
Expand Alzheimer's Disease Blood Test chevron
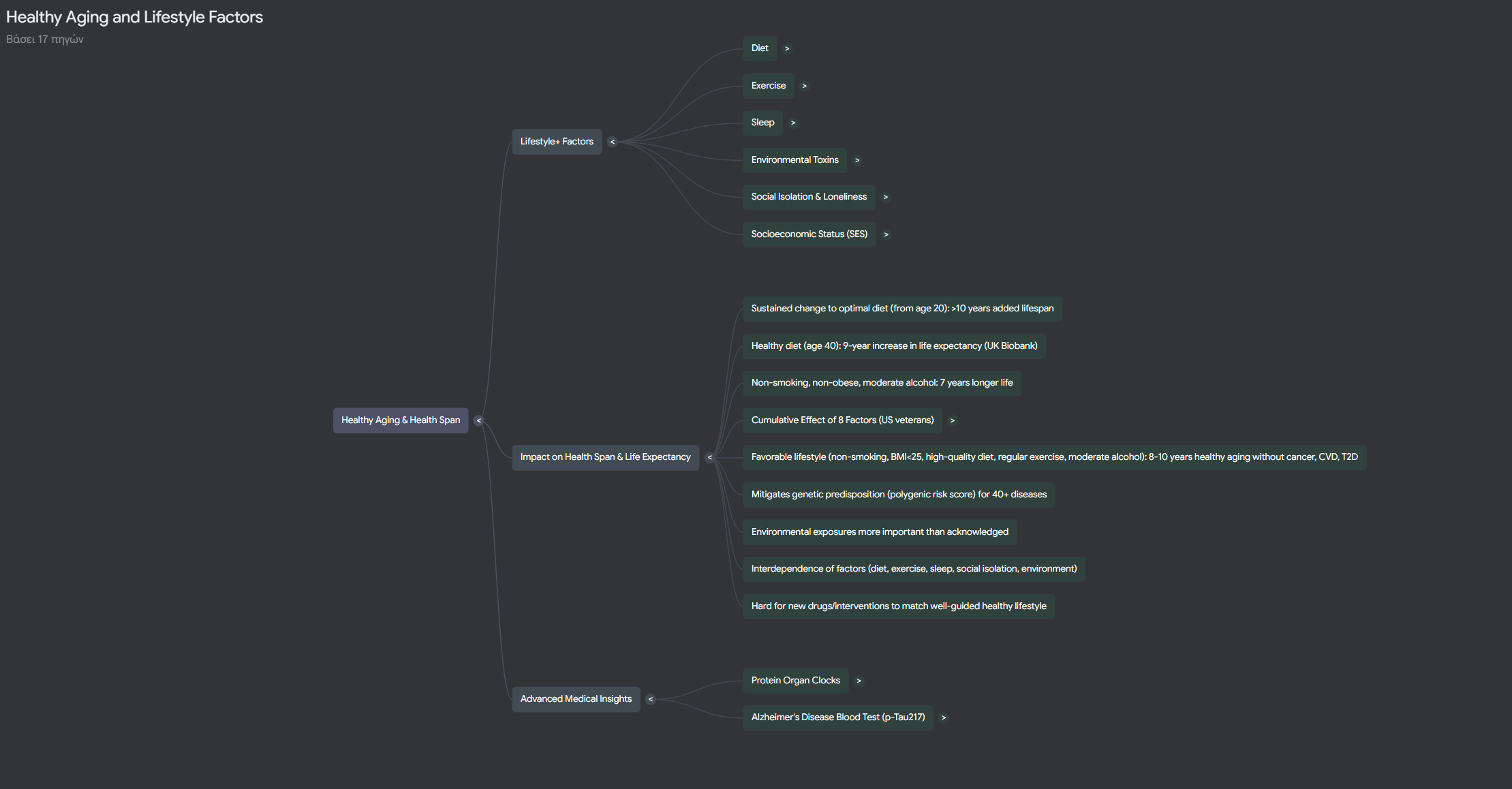[x=944, y=717]
